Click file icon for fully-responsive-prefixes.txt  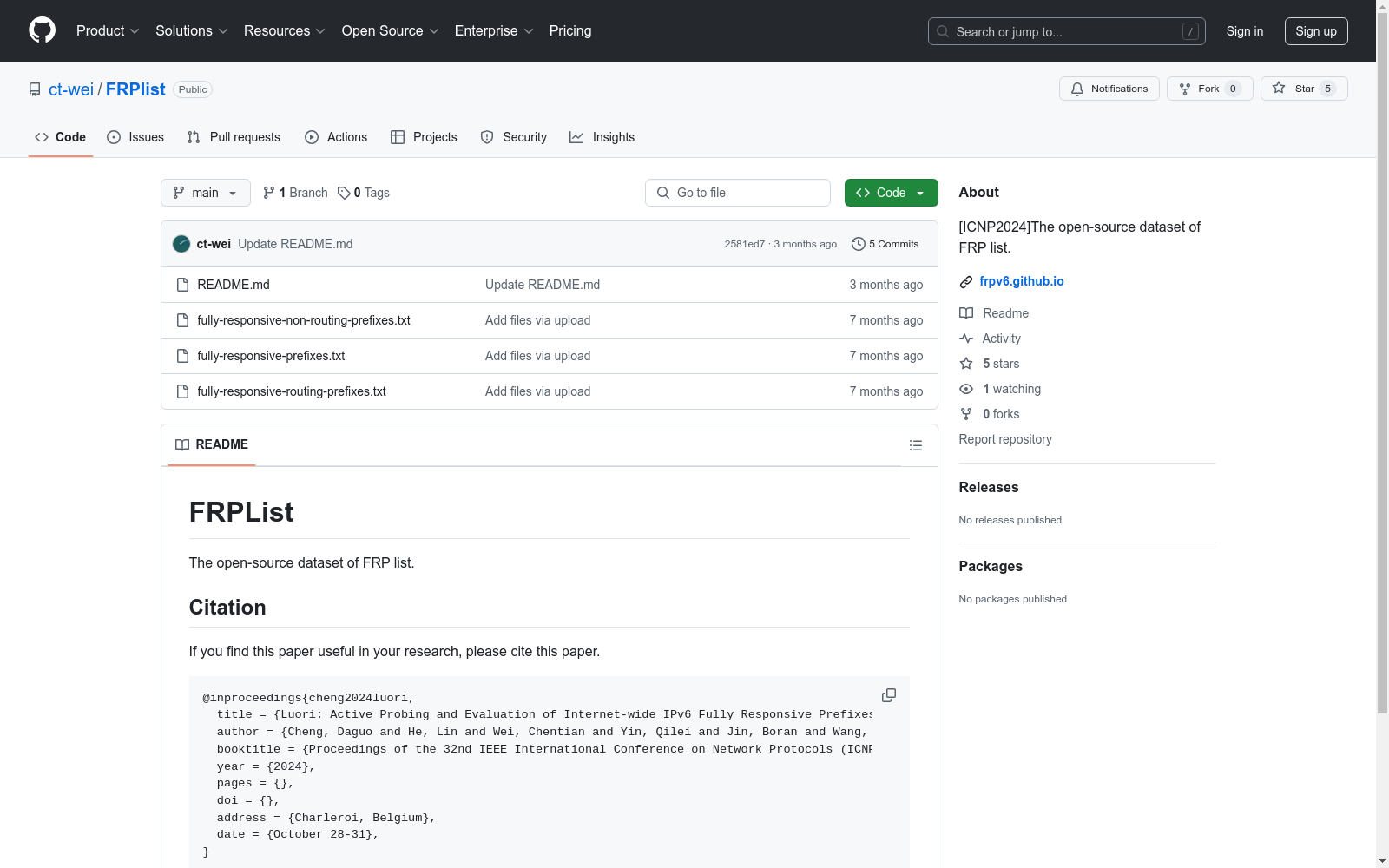pyautogui.click(x=182, y=356)
